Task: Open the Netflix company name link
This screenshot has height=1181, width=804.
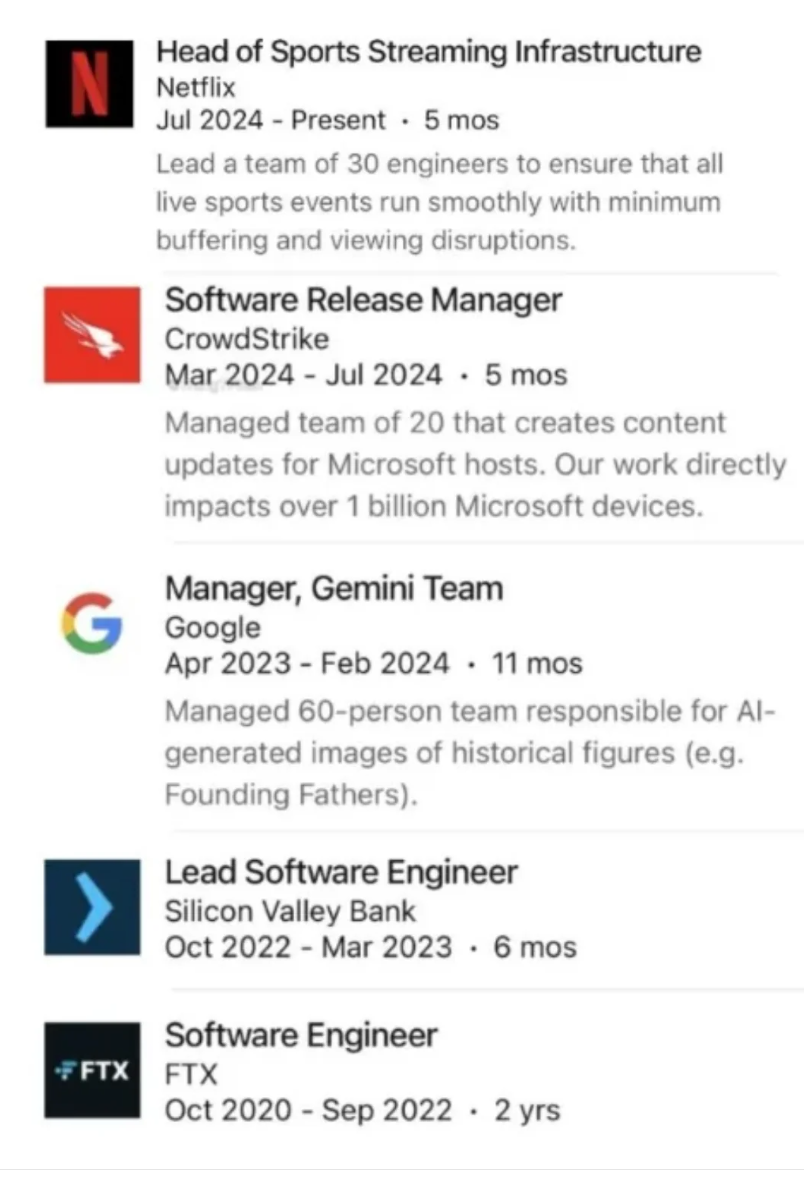Action: [x=196, y=87]
